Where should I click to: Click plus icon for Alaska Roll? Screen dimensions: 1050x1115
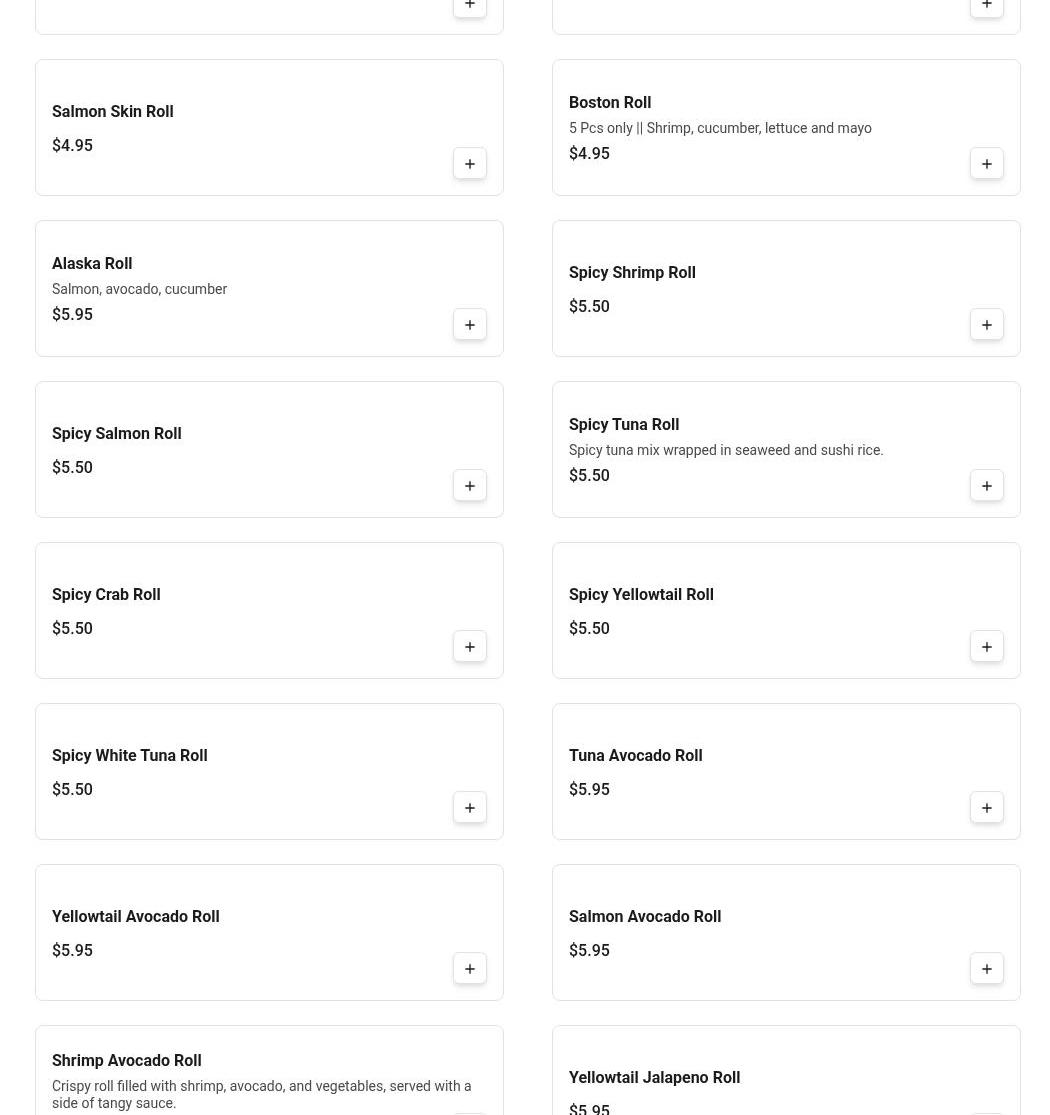pyautogui.click(x=470, y=325)
